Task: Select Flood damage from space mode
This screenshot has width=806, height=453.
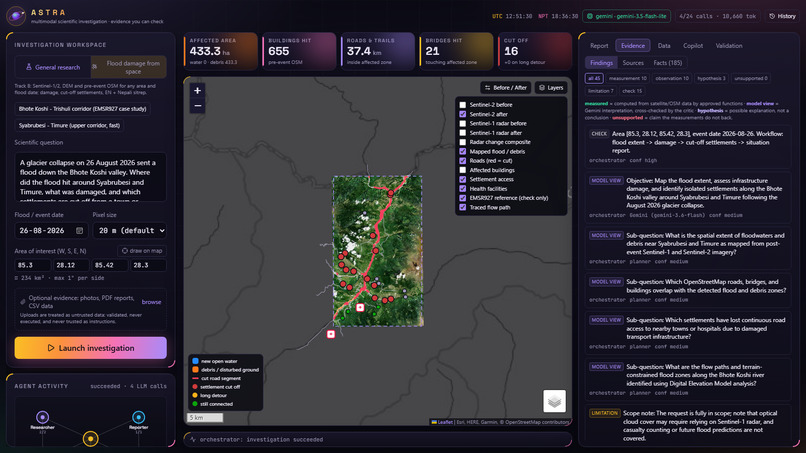Action: 129,67
